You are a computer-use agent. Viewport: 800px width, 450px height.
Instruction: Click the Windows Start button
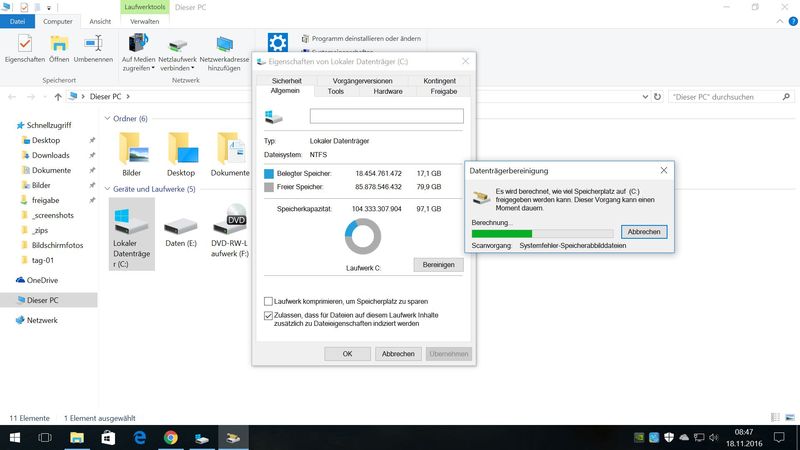coord(15,438)
